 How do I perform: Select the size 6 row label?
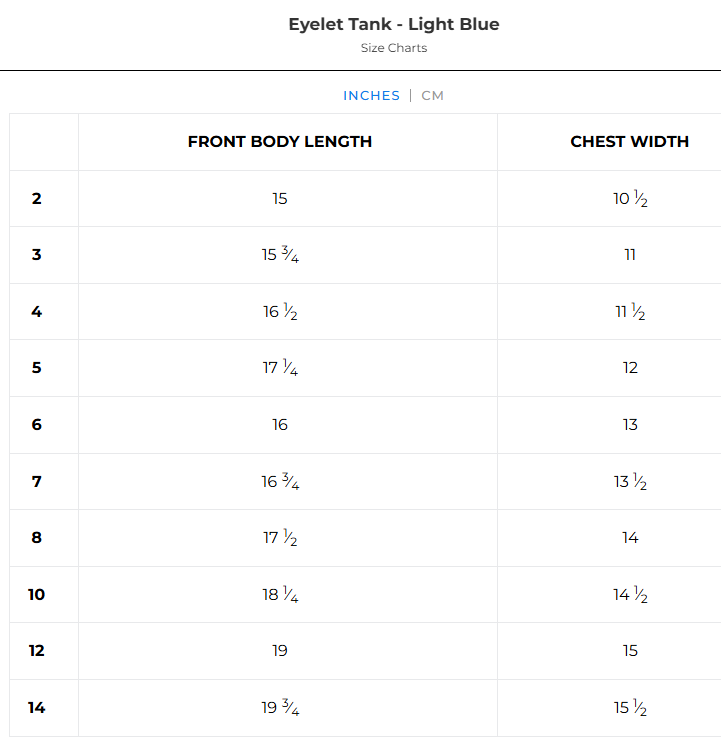coord(37,425)
